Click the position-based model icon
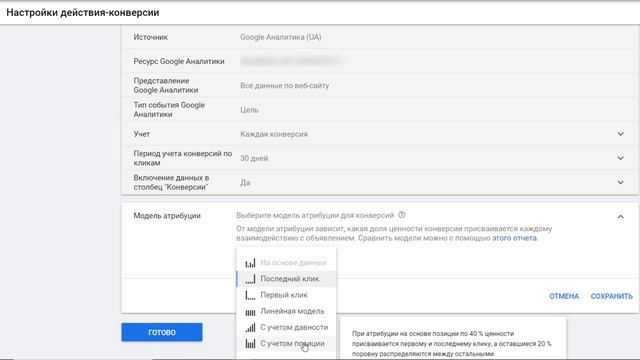The image size is (640, 360). [250, 344]
